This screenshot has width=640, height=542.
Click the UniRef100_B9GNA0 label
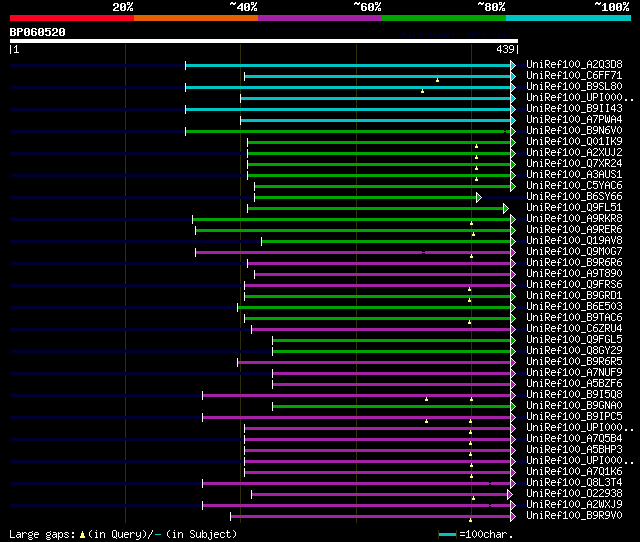tap(574, 406)
